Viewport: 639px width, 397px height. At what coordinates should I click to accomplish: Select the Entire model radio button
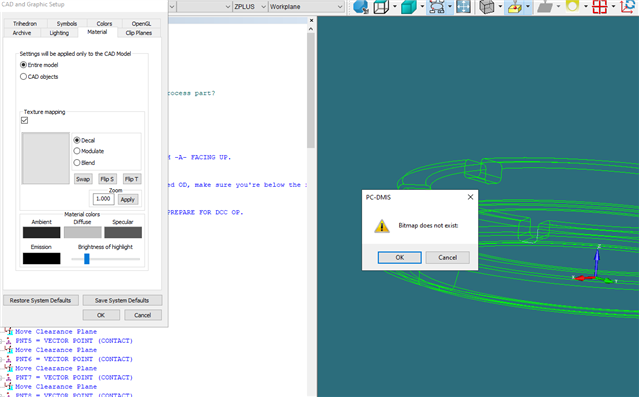pyautogui.click(x=23, y=65)
